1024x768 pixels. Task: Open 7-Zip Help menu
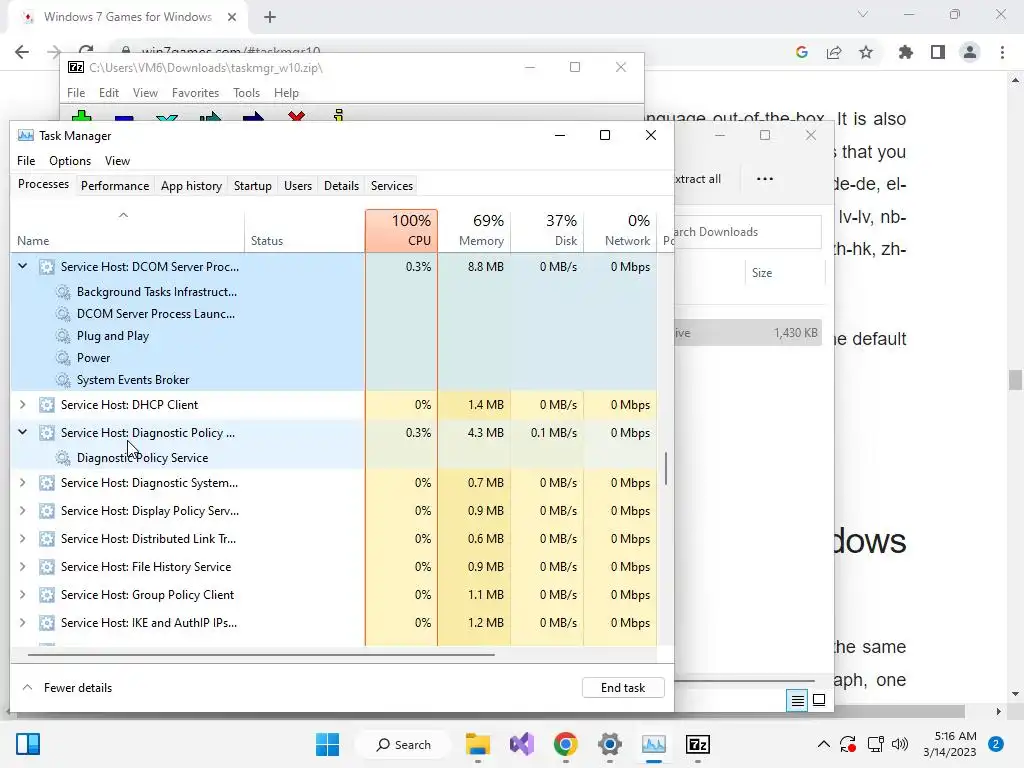tap(286, 93)
